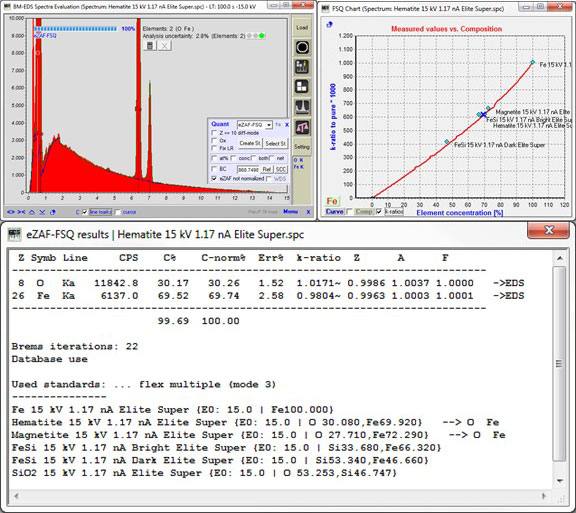Click the SiO2 15 kV standard line
The height and width of the screenshot is (513, 576).
pyautogui.click(x=204, y=473)
